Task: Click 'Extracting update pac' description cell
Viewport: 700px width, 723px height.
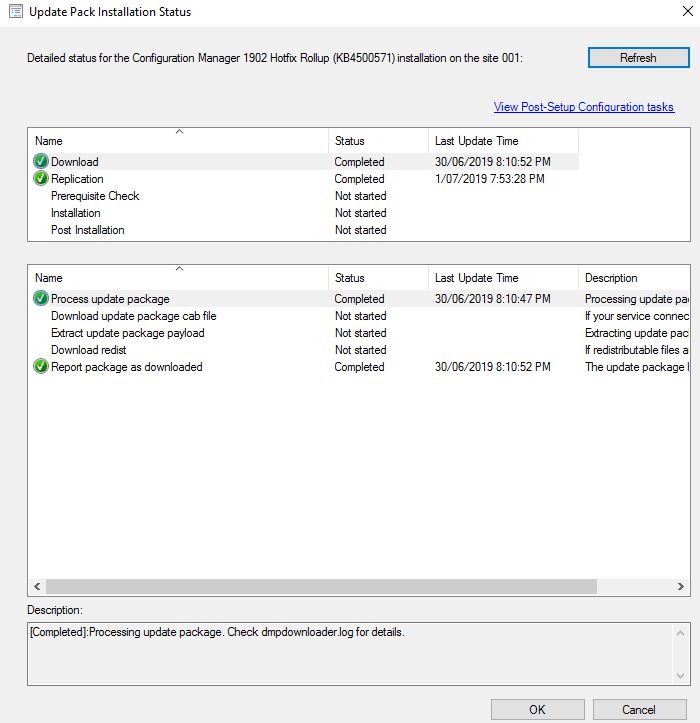Action: point(637,332)
